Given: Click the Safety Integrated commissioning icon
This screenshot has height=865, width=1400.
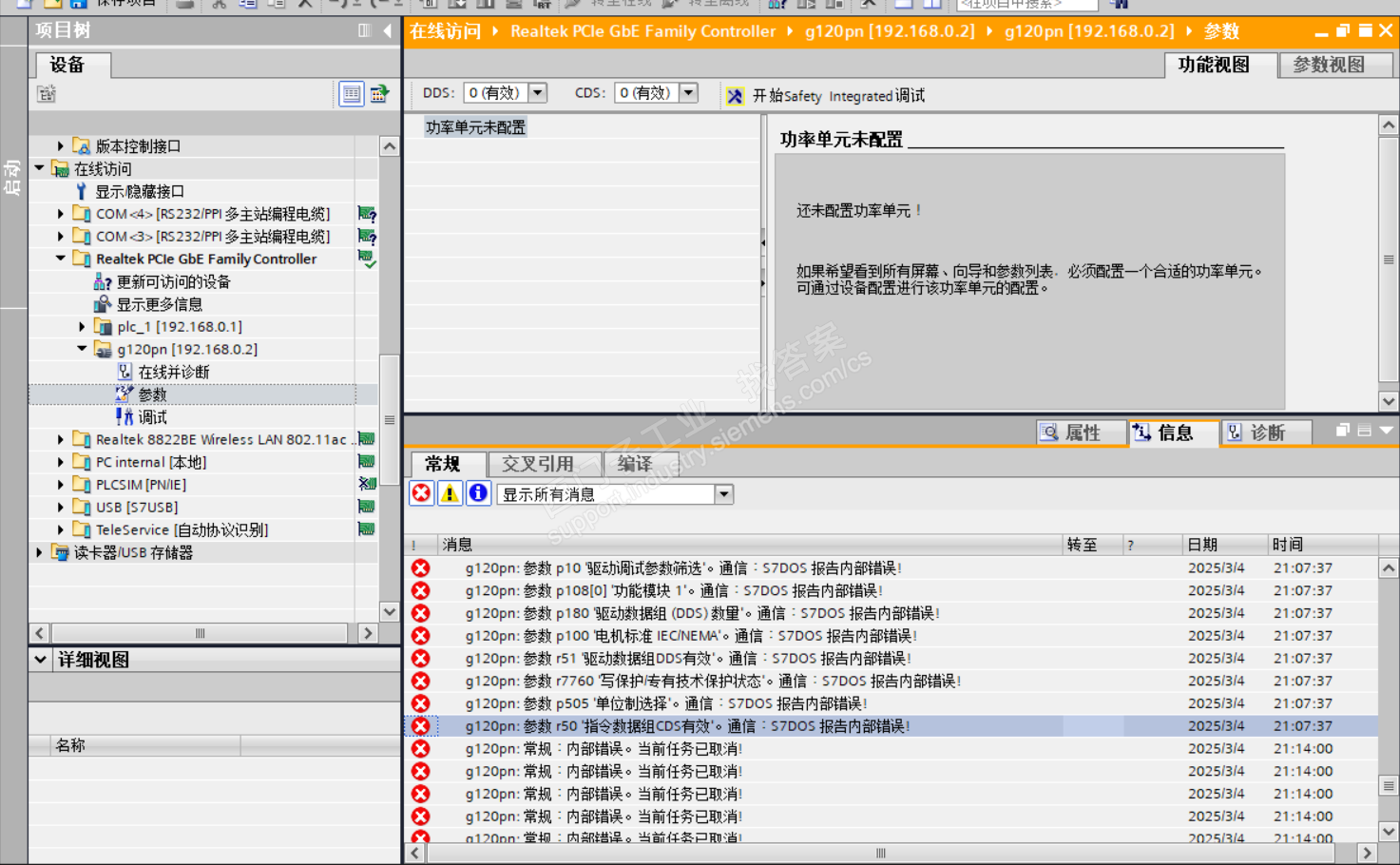Looking at the screenshot, I should point(735,96).
